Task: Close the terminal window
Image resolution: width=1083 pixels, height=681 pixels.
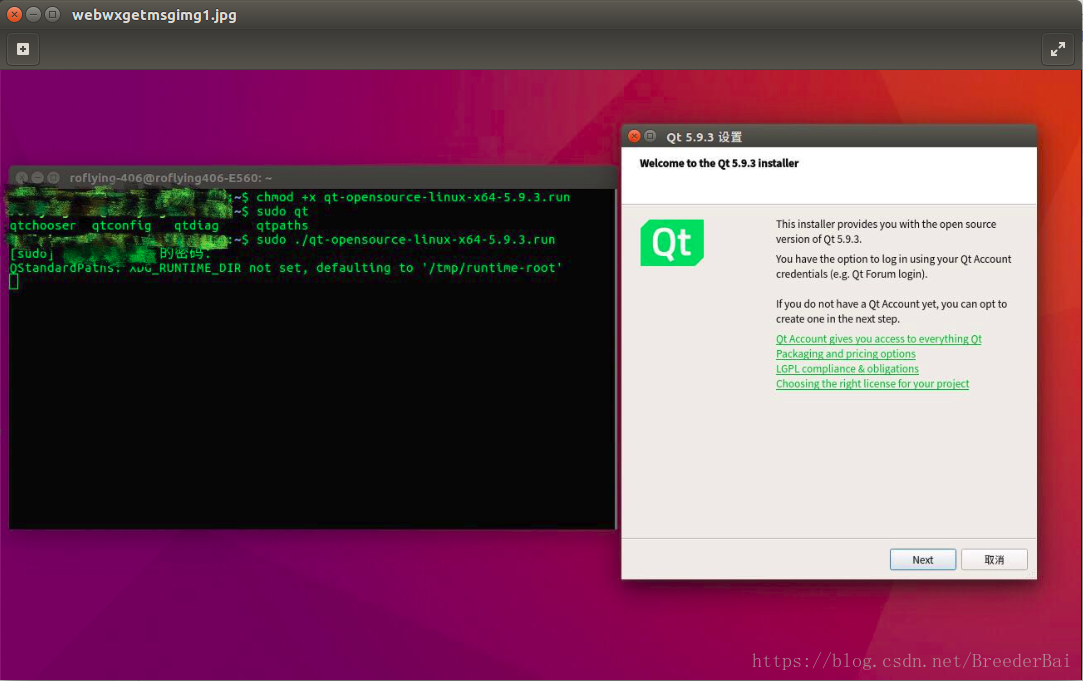Action: 21,178
